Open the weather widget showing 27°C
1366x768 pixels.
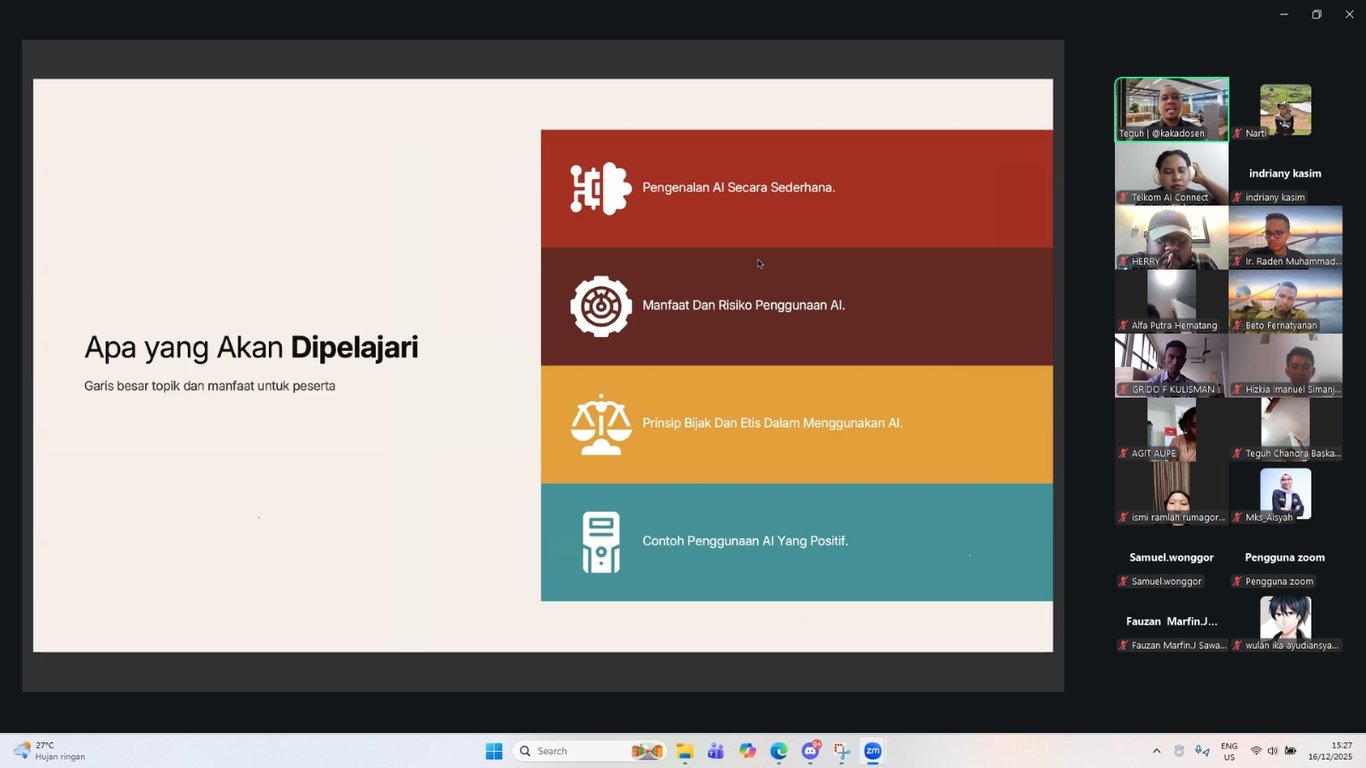49,751
